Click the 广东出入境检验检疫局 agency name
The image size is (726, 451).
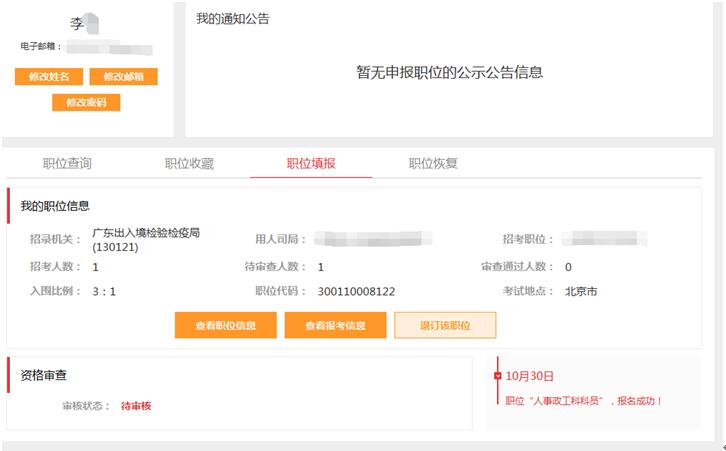point(146,233)
